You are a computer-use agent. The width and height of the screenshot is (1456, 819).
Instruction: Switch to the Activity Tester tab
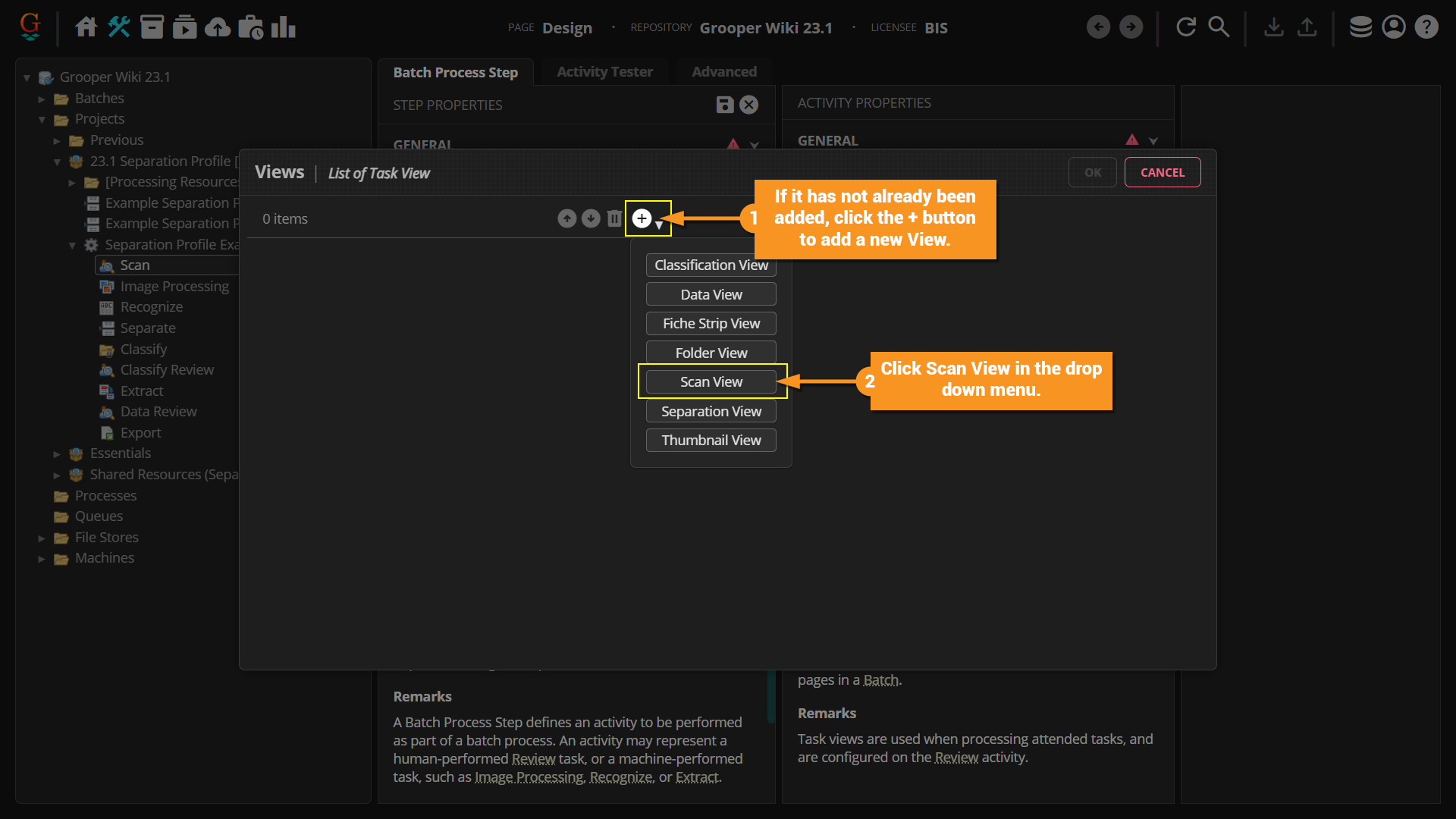click(x=604, y=72)
